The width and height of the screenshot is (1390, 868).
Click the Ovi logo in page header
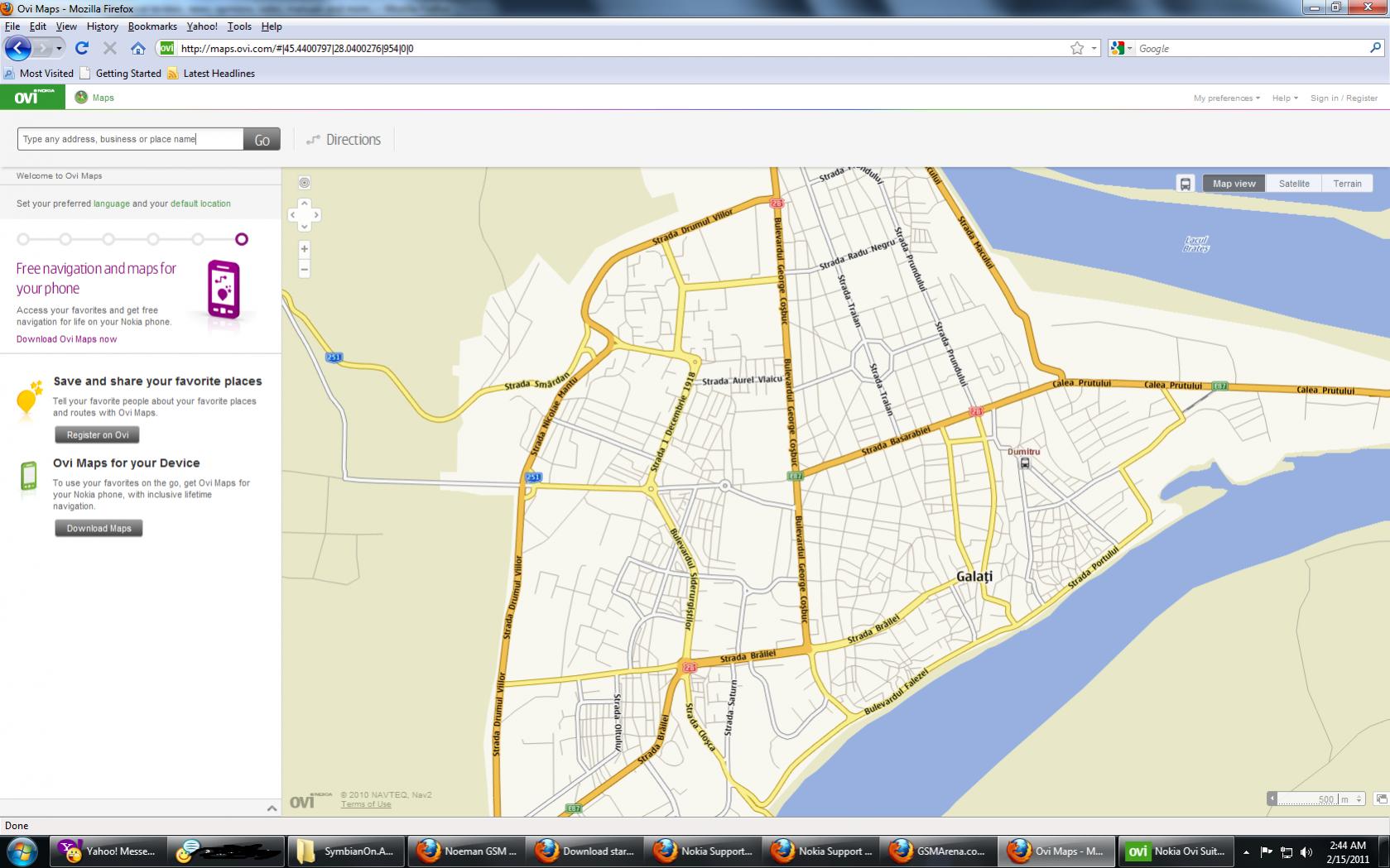pos(32,97)
